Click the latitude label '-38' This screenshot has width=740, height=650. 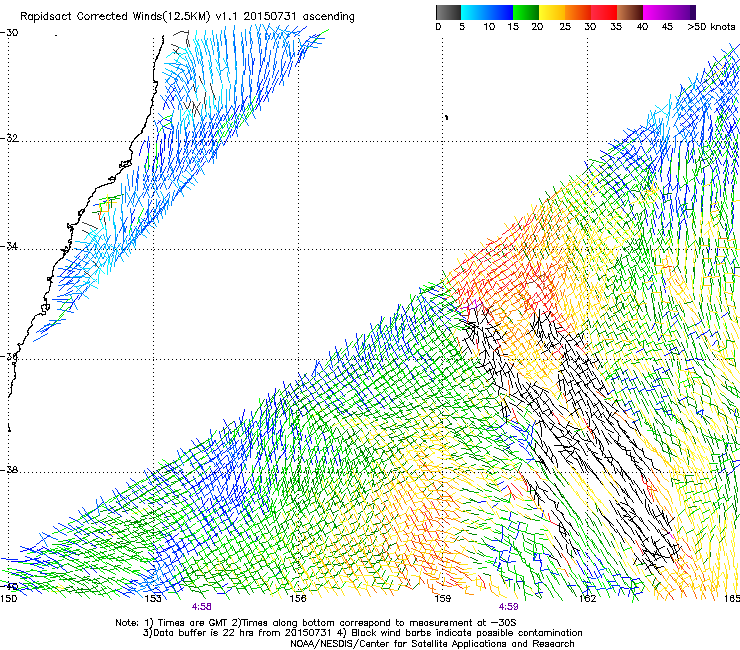[9, 470]
